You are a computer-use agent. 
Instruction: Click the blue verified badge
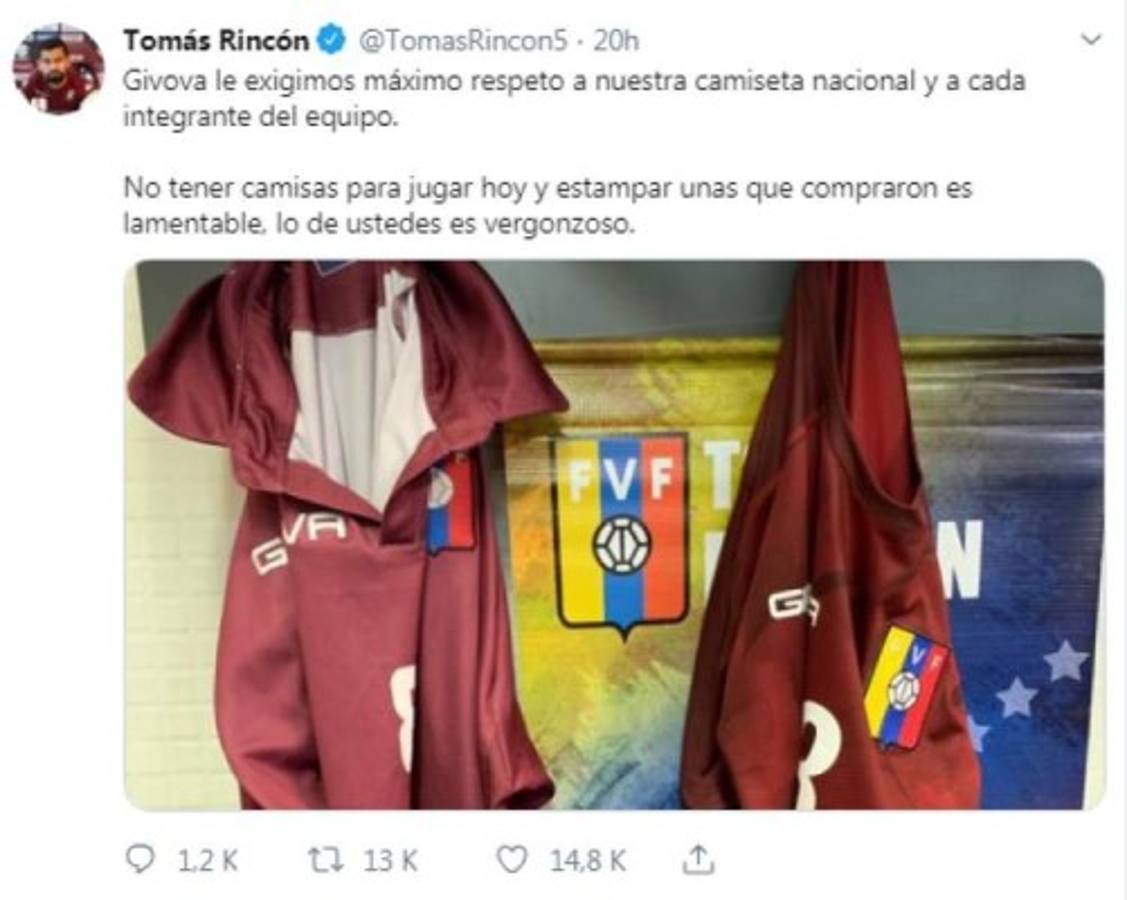331,41
